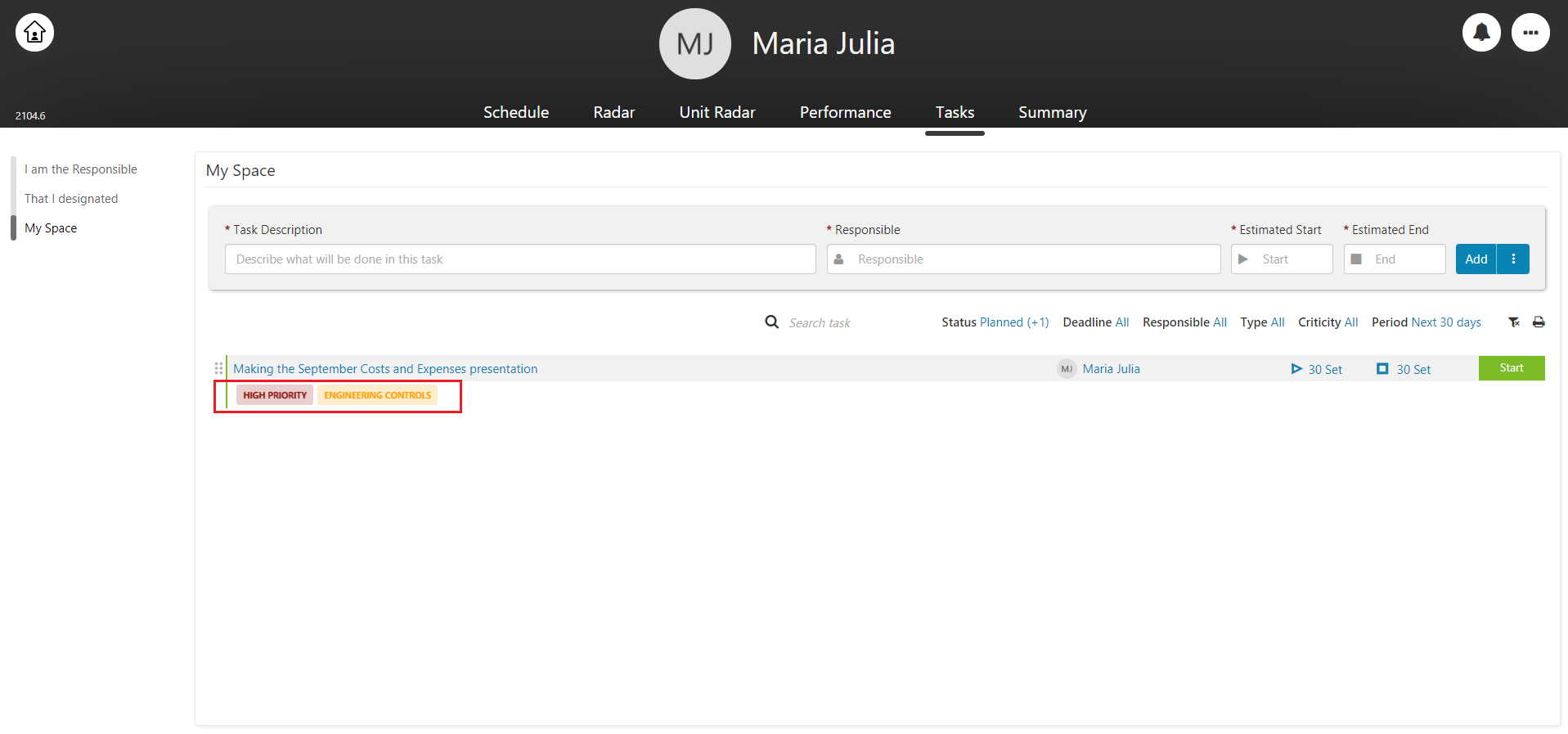Image resolution: width=1568 pixels, height=734 pixels.
Task: Change the Period Next 30 days filter
Action: (1426, 322)
